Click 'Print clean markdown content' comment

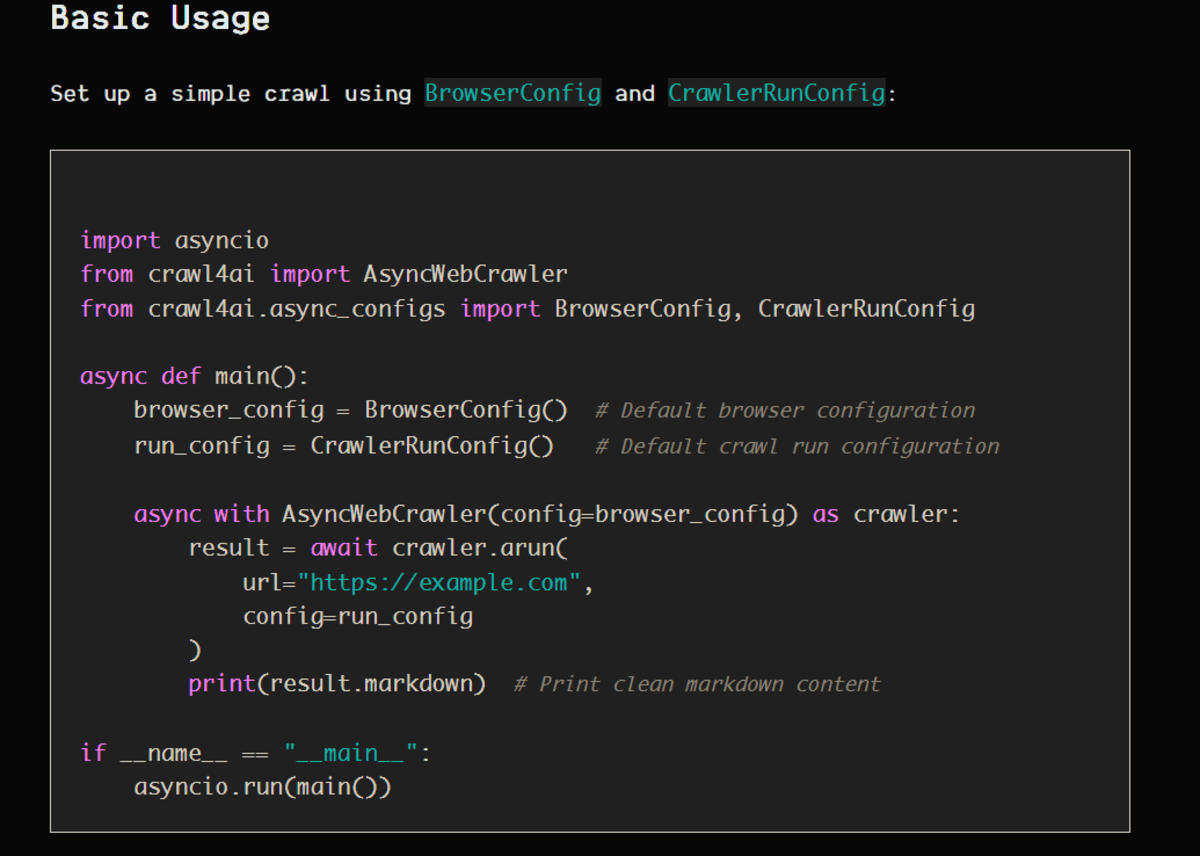coord(697,685)
